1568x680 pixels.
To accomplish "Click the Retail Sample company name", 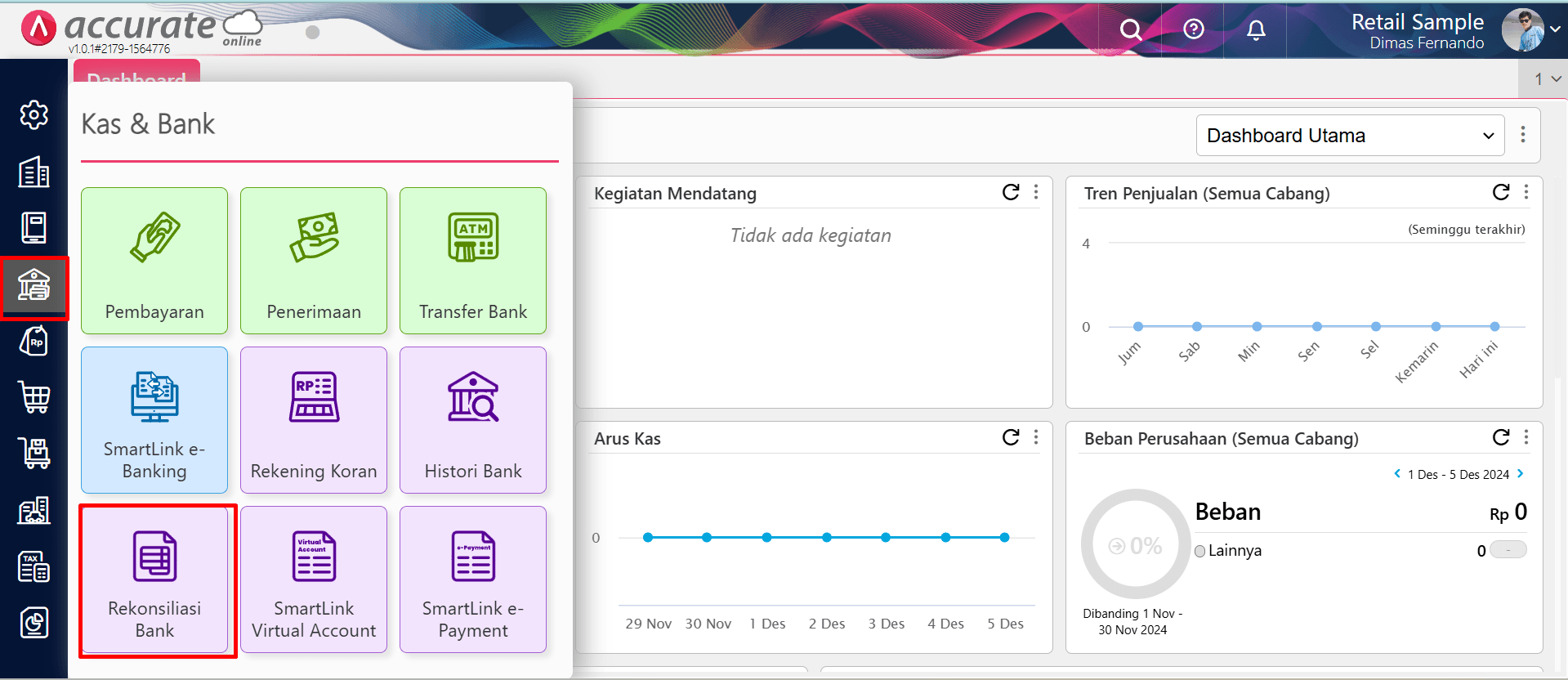I will click(1417, 22).
